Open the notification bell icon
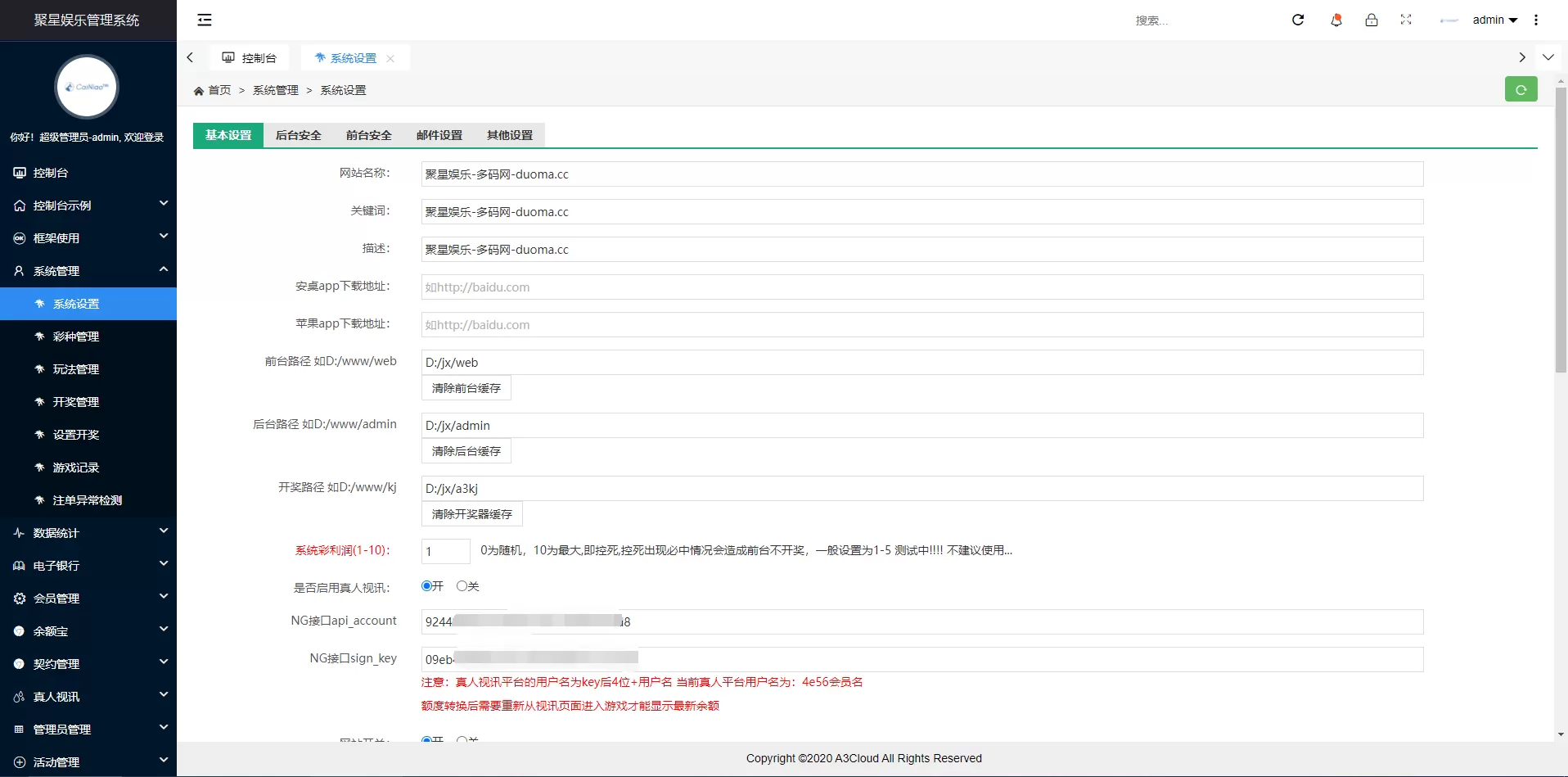This screenshot has width=1568, height=777. pos(1336,20)
